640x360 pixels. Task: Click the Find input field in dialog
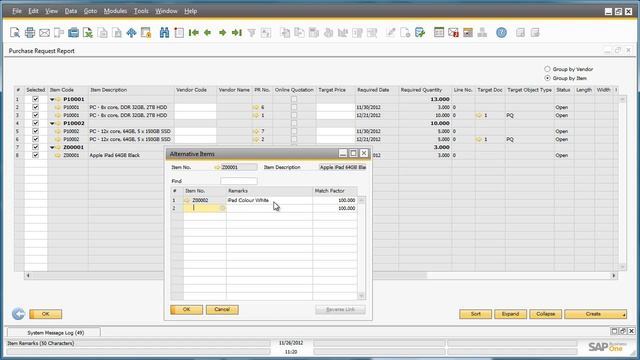click(239, 181)
